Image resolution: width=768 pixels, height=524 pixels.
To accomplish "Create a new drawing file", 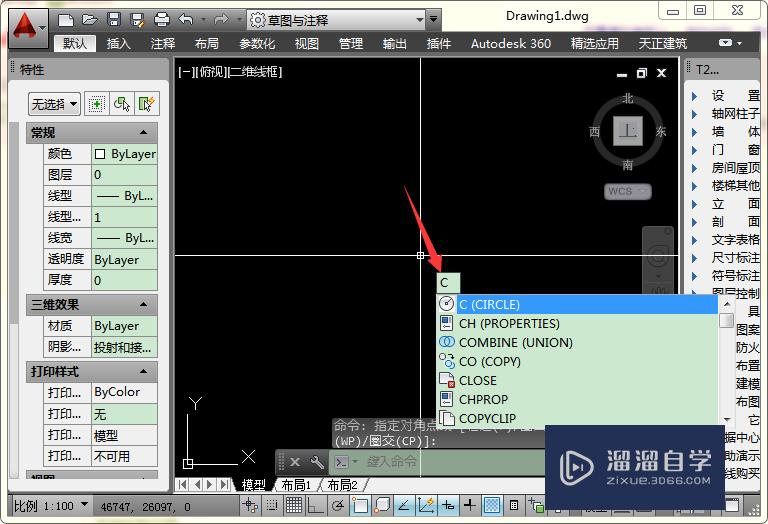I will click(66, 20).
